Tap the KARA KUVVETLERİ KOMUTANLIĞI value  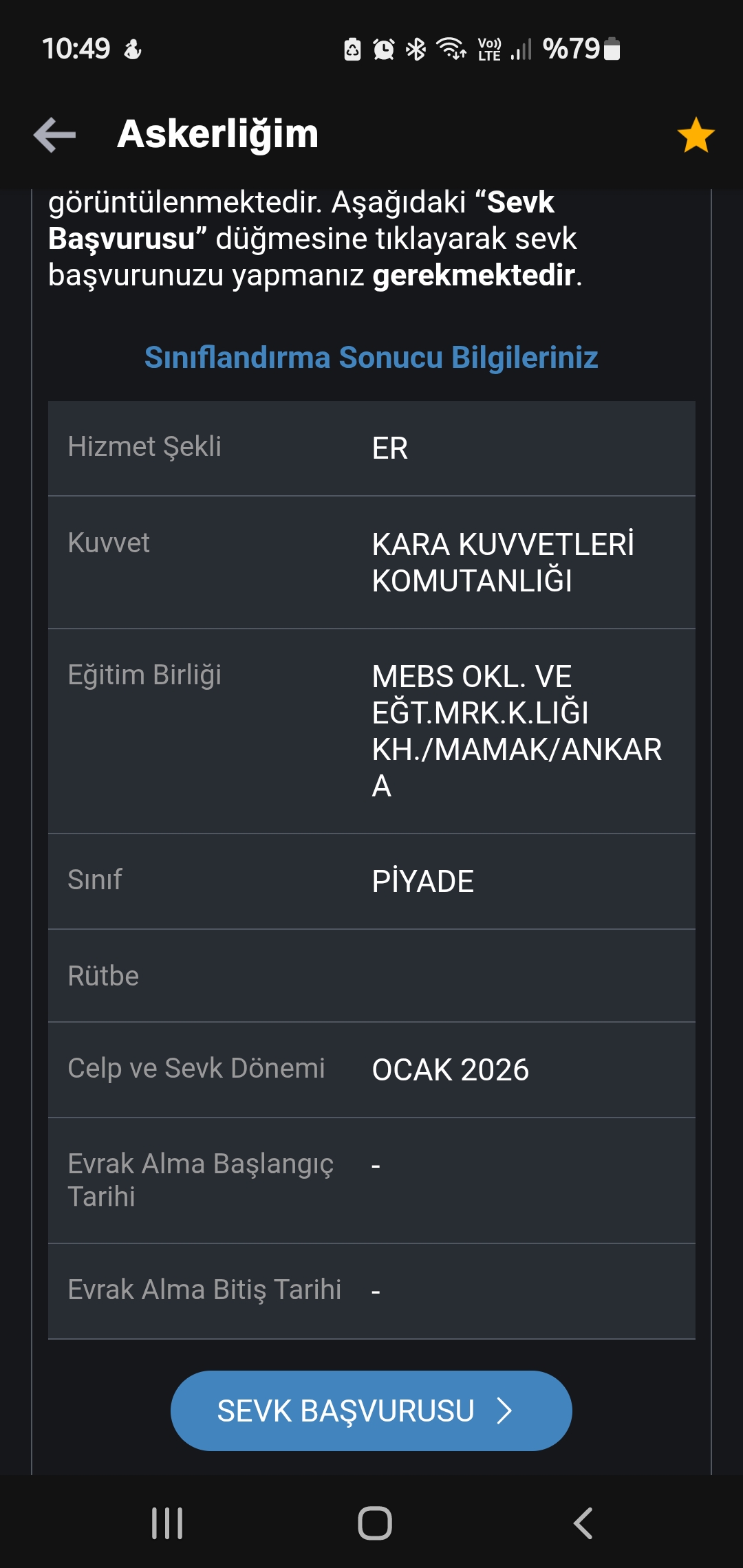[502, 562]
